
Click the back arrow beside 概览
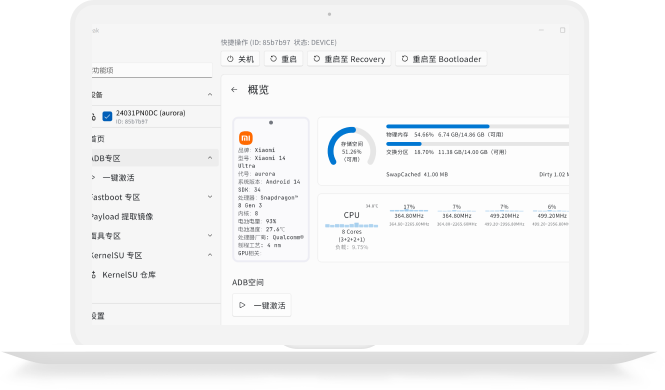234,89
